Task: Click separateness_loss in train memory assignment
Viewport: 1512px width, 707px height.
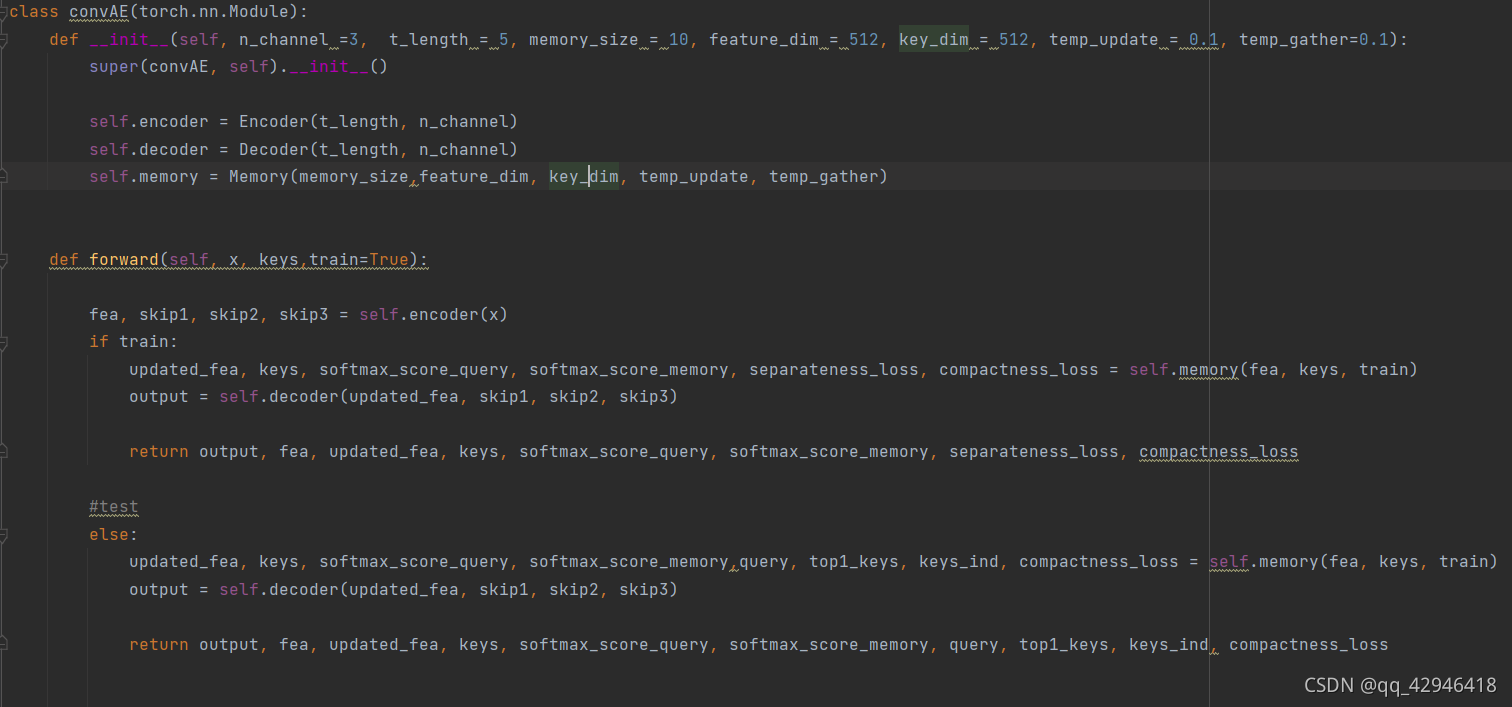Action: coord(833,370)
